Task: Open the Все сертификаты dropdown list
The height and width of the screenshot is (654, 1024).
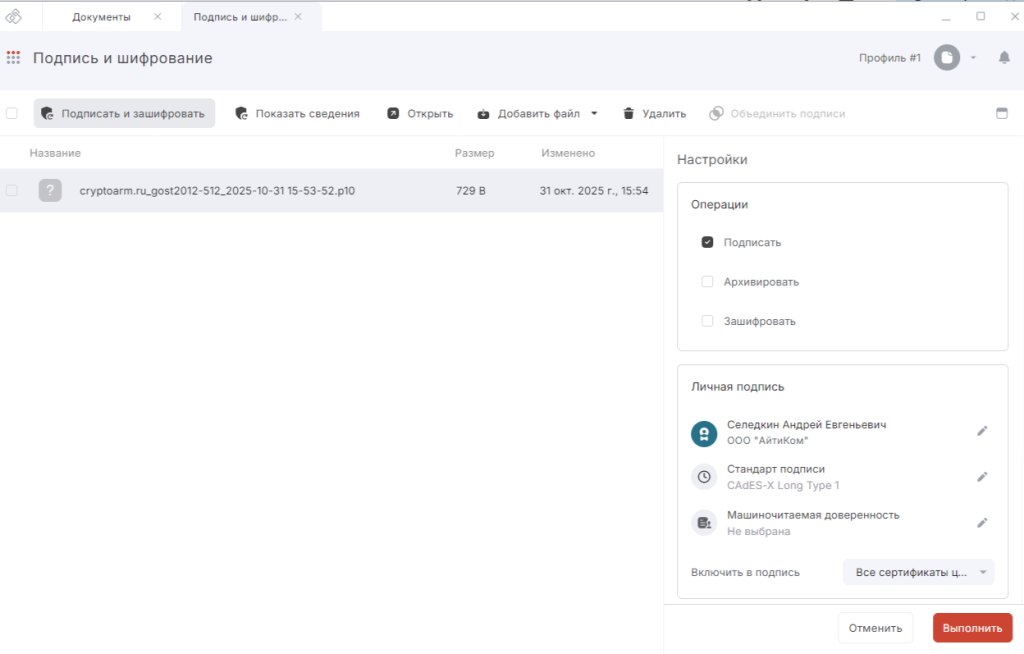Action: point(918,572)
